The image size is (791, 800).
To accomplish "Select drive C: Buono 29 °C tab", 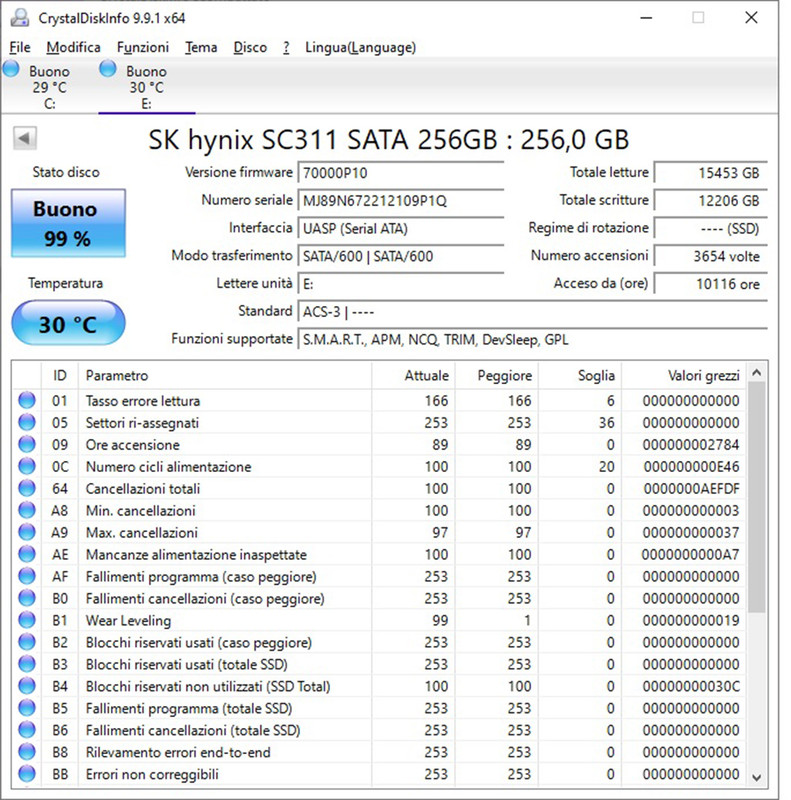I will coord(49,86).
